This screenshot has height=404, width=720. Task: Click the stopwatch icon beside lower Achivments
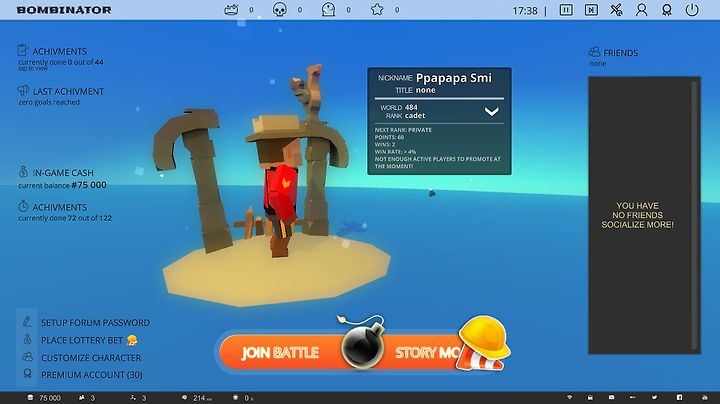point(23,206)
